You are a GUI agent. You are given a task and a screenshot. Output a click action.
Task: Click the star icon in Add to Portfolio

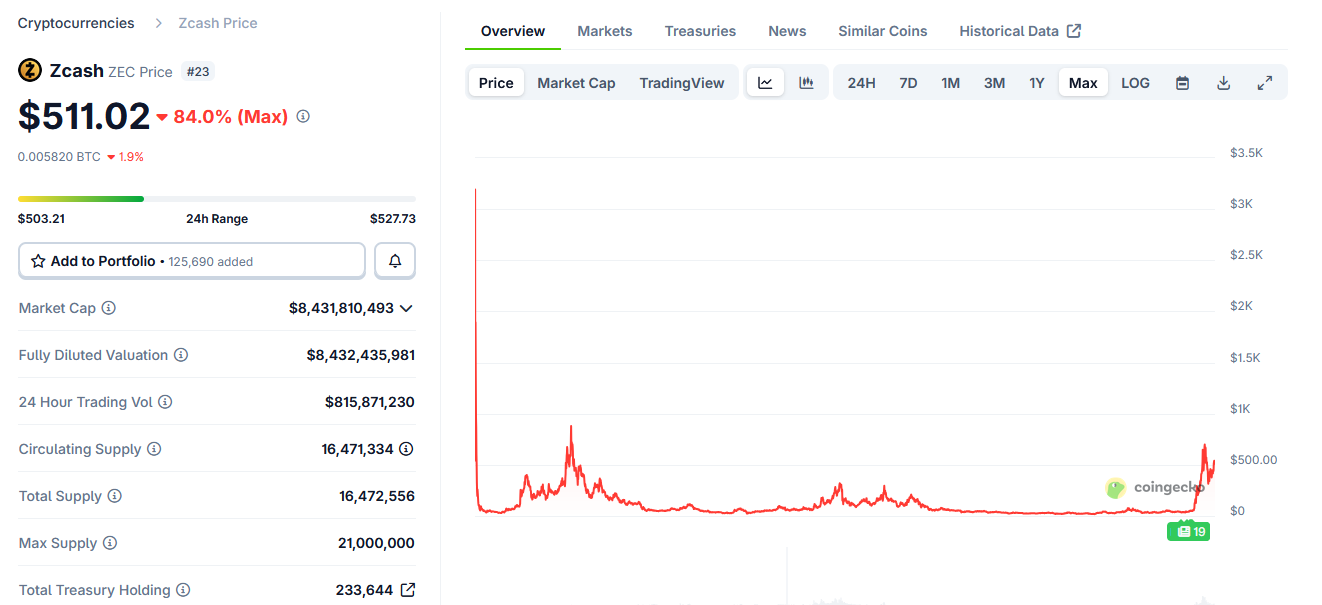[x=38, y=261]
